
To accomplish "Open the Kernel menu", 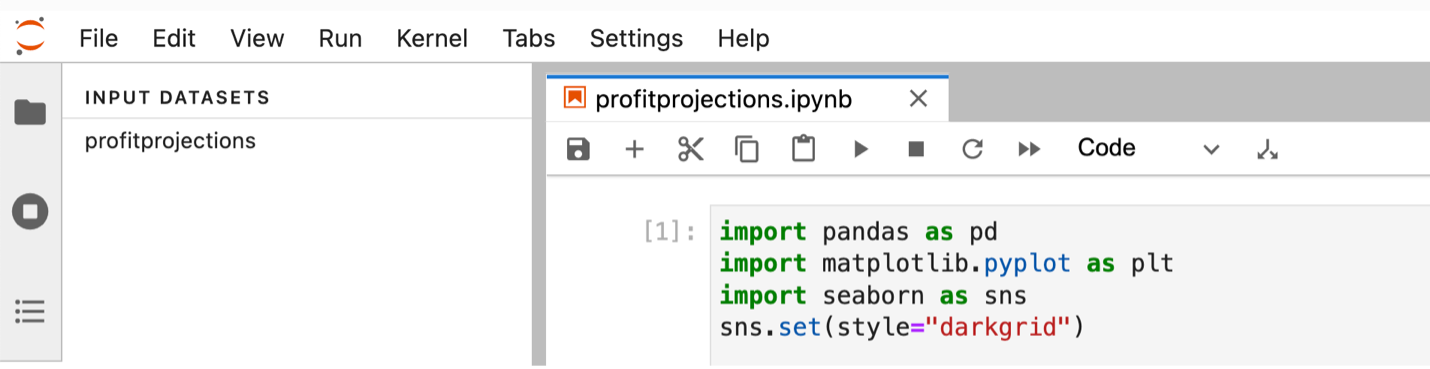I will [432, 38].
